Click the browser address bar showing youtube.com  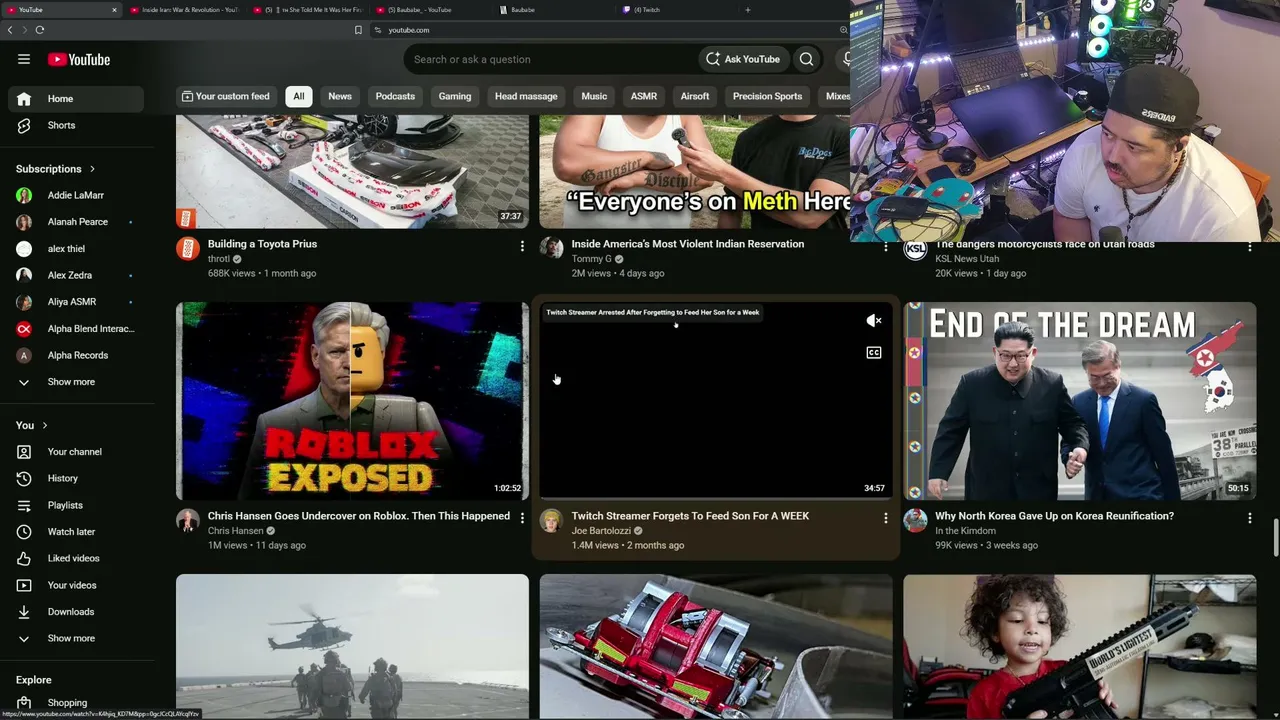(600, 30)
